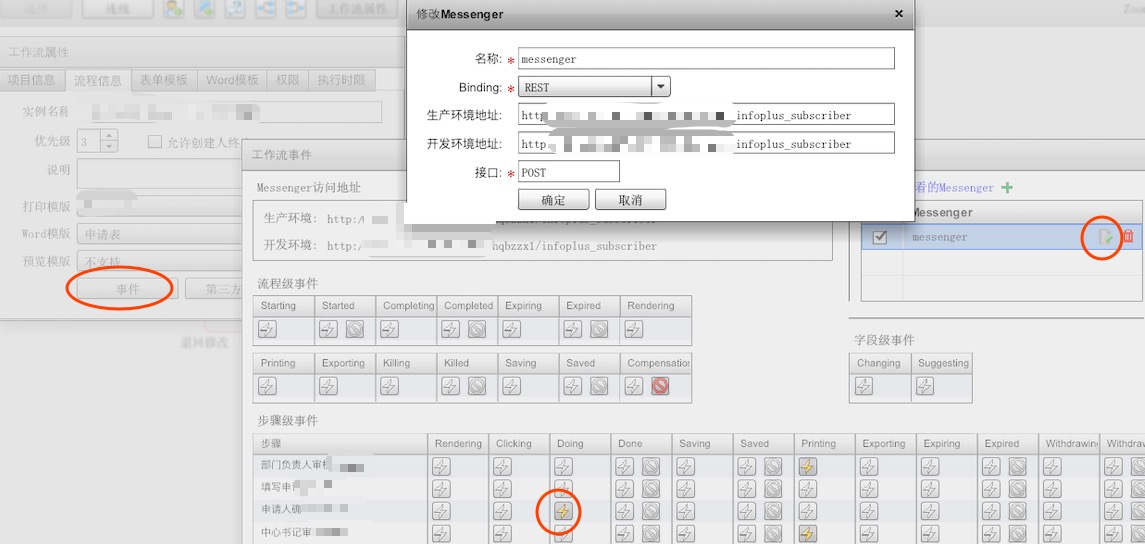This screenshot has width=1145, height=544.
Task: Decrease 优先级 with stepper down arrow
Action: pyautogui.click(x=109, y=147)
